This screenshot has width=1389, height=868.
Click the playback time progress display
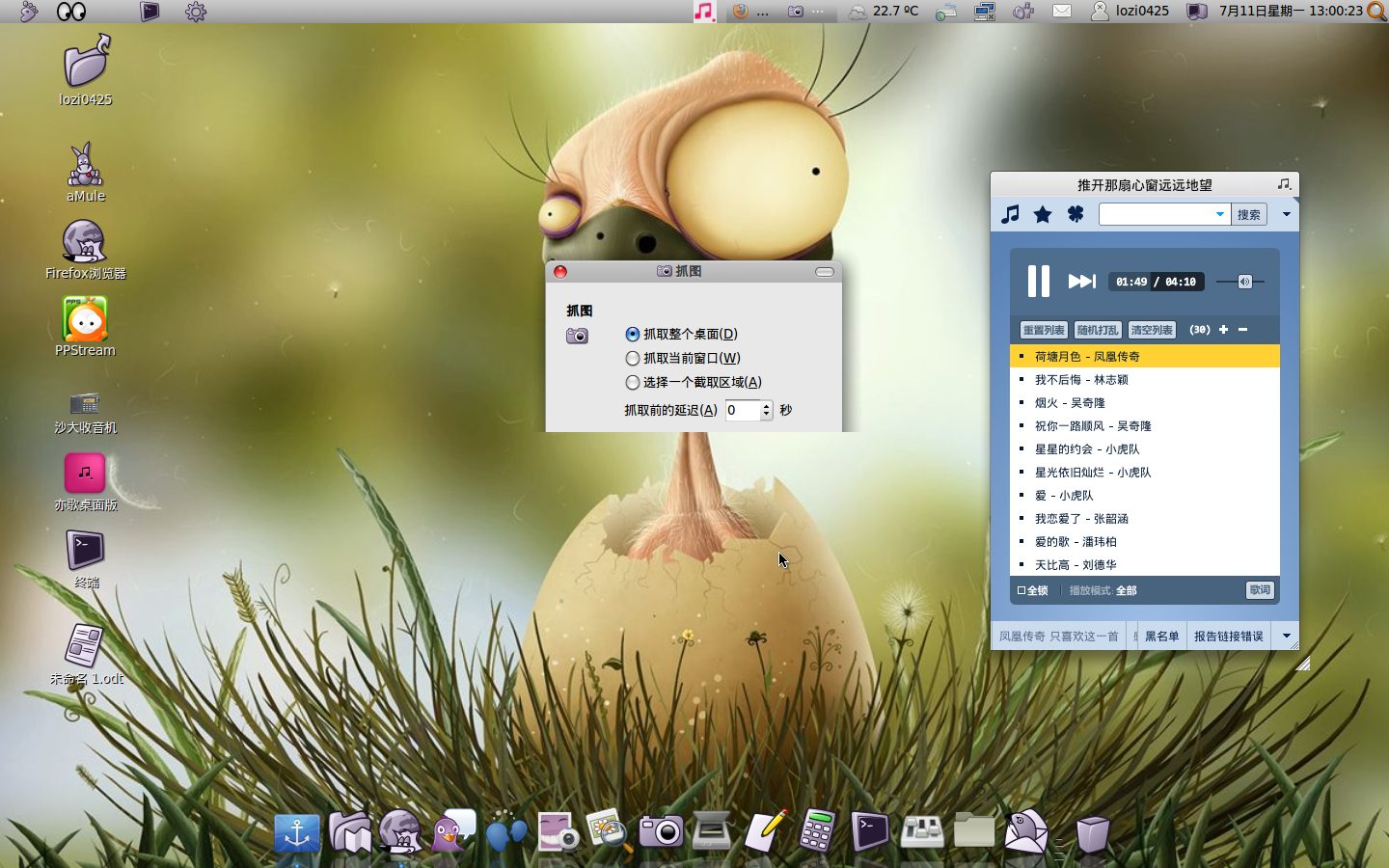1156,282
